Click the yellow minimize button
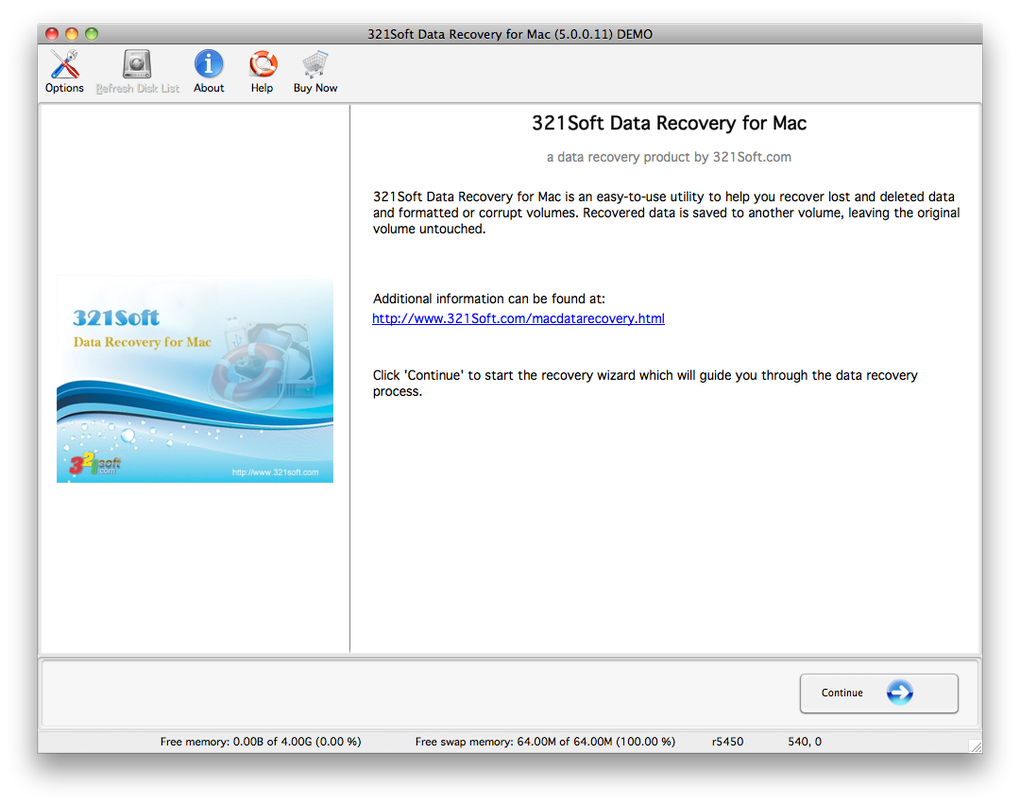The image size is (1020, 805). 71,33
